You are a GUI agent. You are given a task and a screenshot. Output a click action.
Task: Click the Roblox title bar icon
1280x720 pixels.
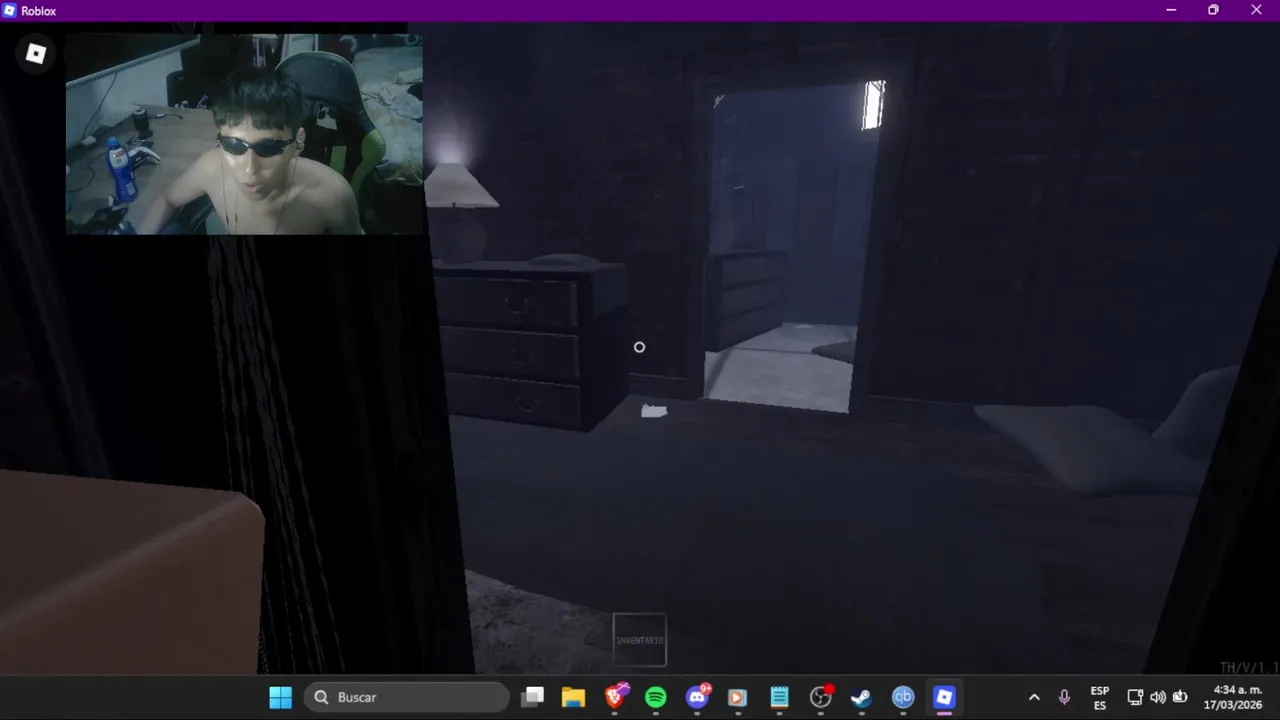tap(10, 11)
